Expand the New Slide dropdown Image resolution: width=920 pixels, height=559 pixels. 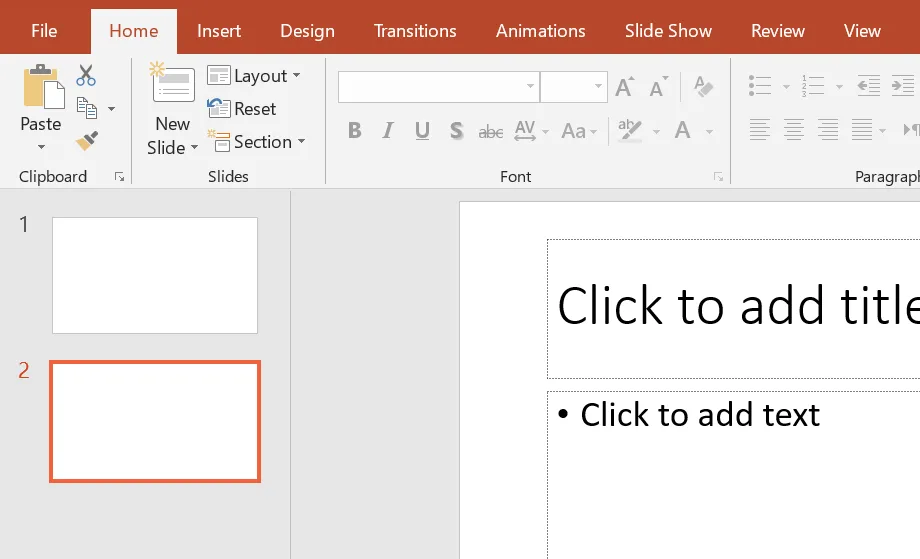pos(194,147)
